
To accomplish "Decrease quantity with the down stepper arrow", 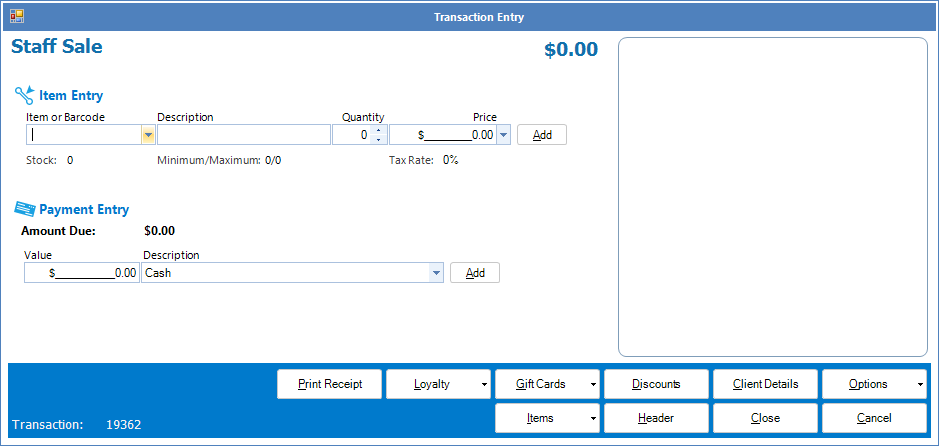I will click(378, 140).
